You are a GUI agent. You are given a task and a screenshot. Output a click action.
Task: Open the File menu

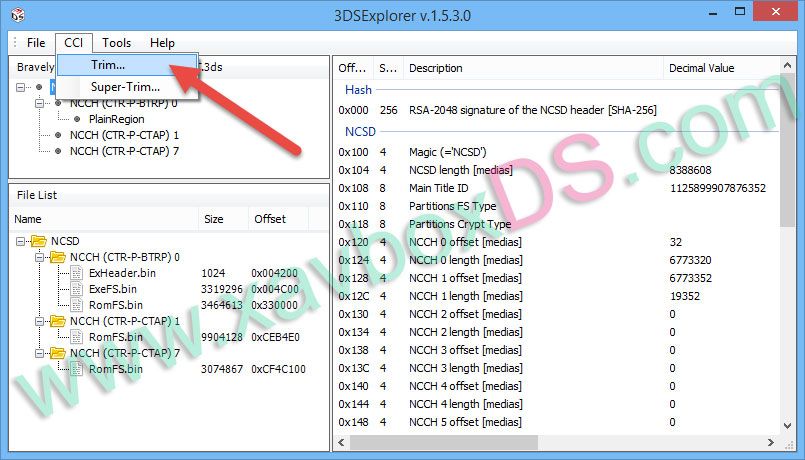tap(36, 43)
